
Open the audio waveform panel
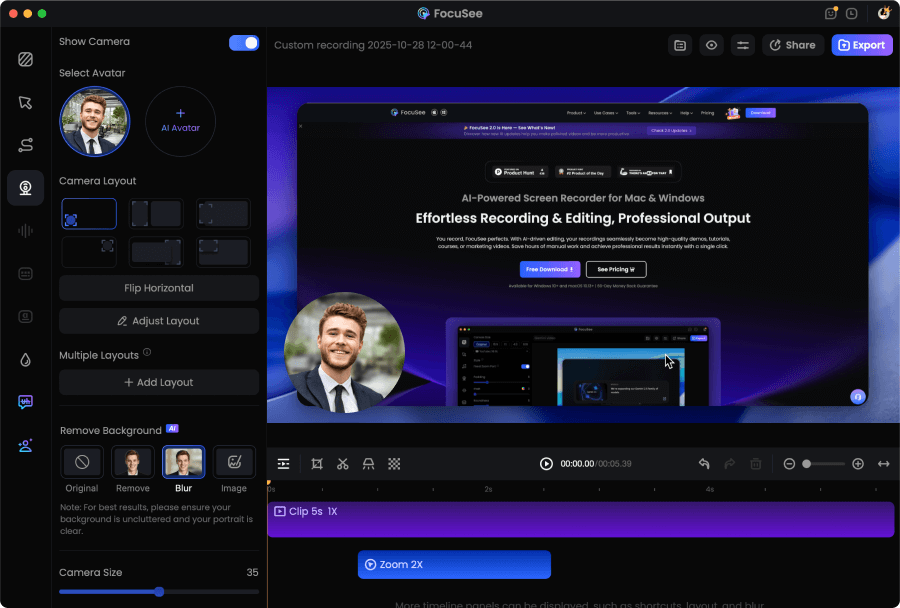(25, 231)
